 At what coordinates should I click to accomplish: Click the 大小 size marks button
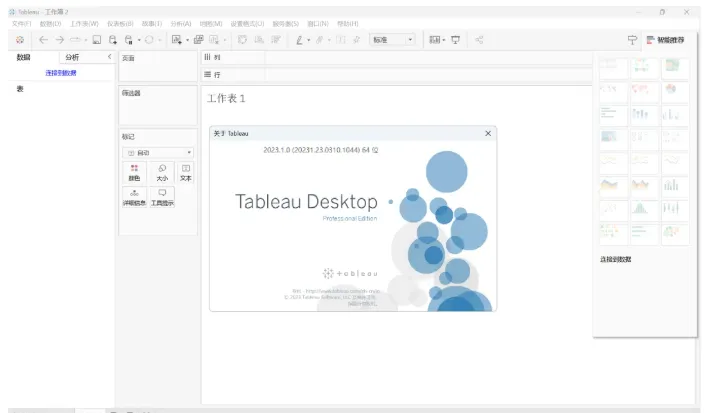click(x=162, y=173)
